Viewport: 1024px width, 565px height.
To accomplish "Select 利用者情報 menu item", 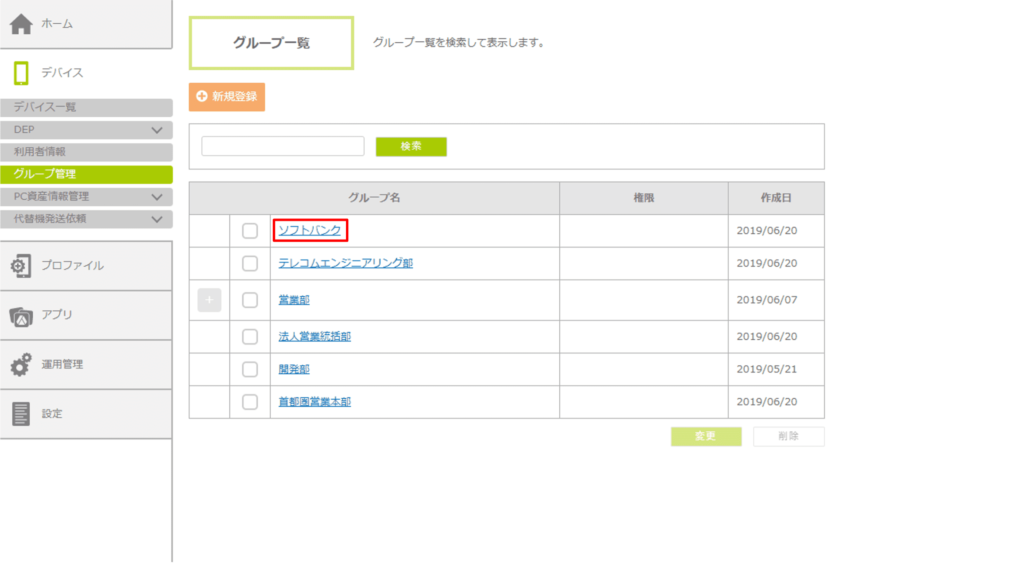I will coord(40,152).
